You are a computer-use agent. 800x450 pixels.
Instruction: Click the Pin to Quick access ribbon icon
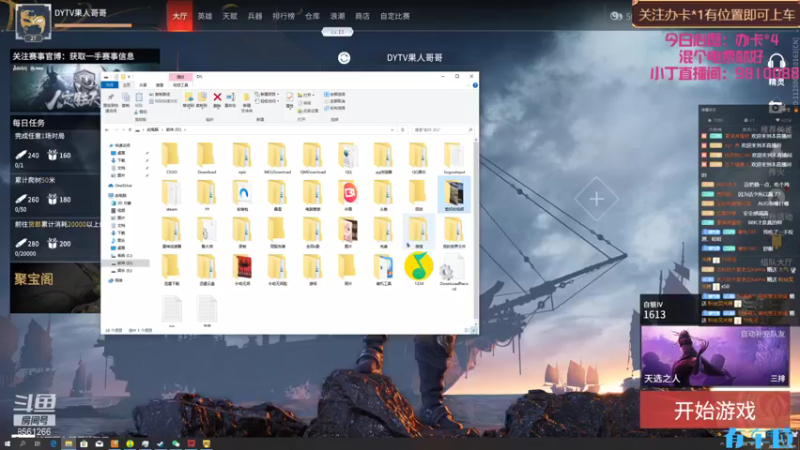click(x=111, y=98)
